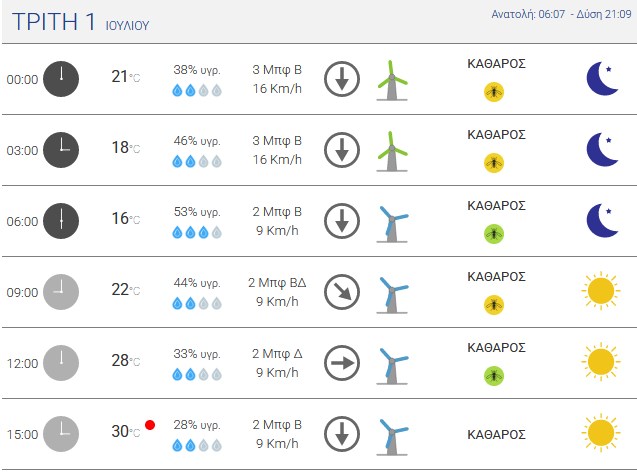
Task: Select the ΤΡΙΤΗ 1 ΙΟΥΛΙΟΥ heading
Action: 80,22
